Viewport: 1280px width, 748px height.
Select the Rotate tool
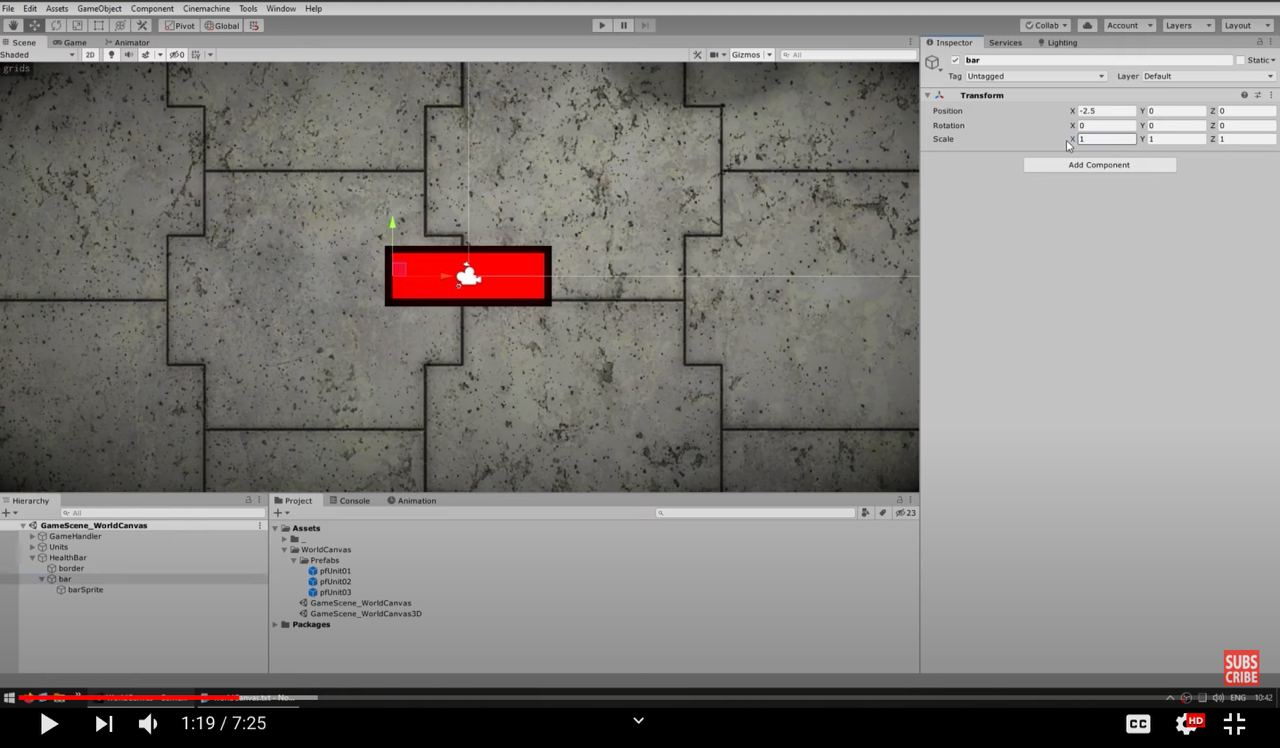coord(56,25)
